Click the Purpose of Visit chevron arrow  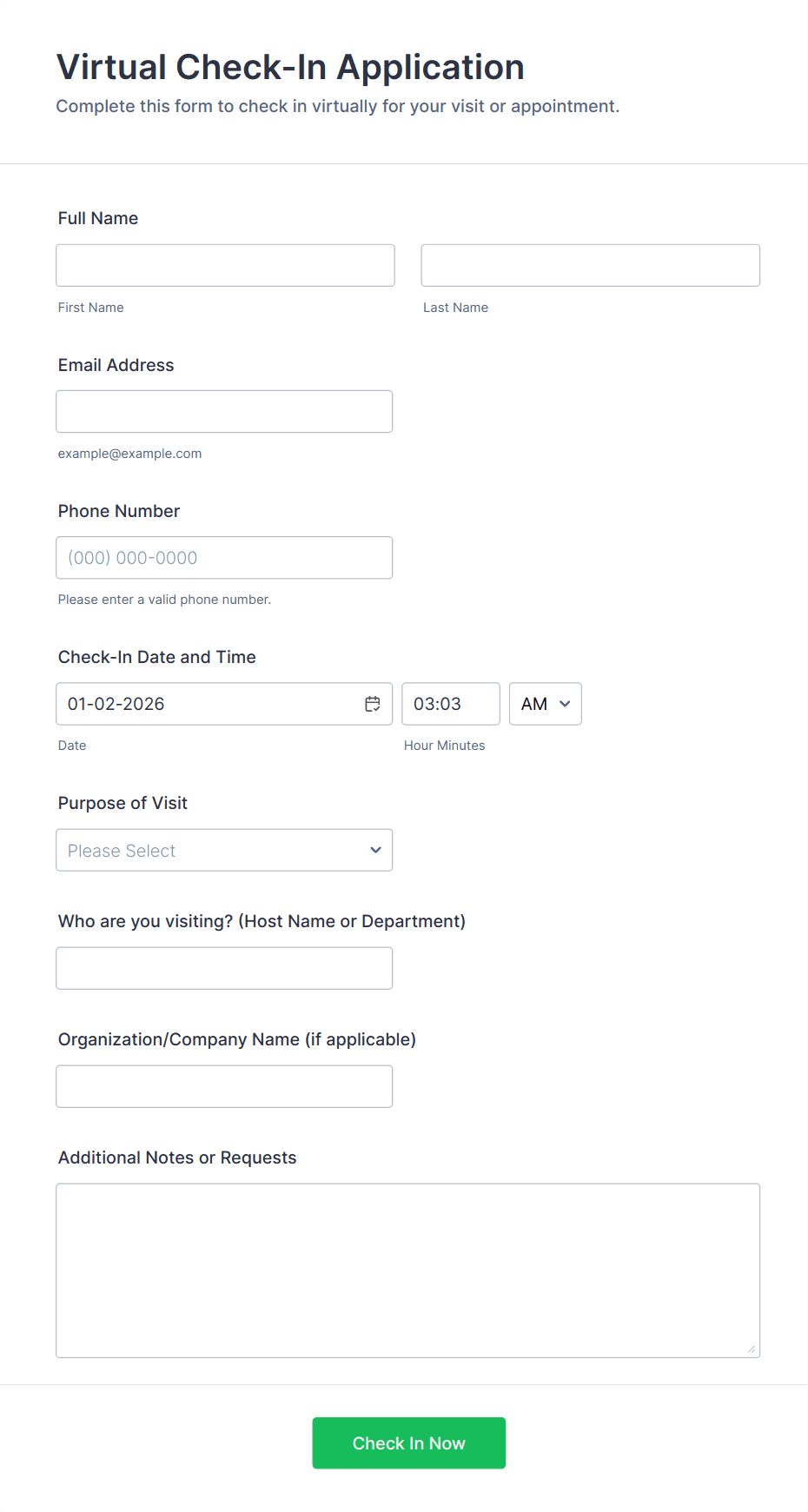375,850
